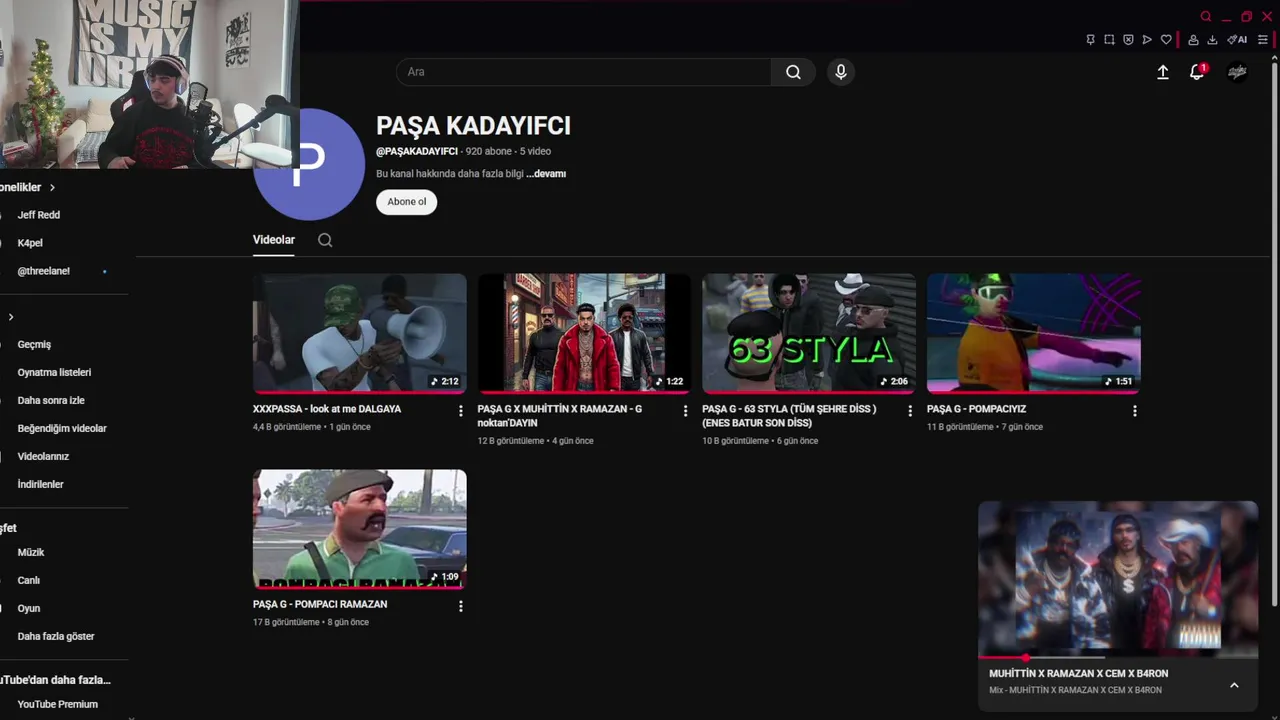Open Oynatma listeleri in sidebar

[54, 372]
